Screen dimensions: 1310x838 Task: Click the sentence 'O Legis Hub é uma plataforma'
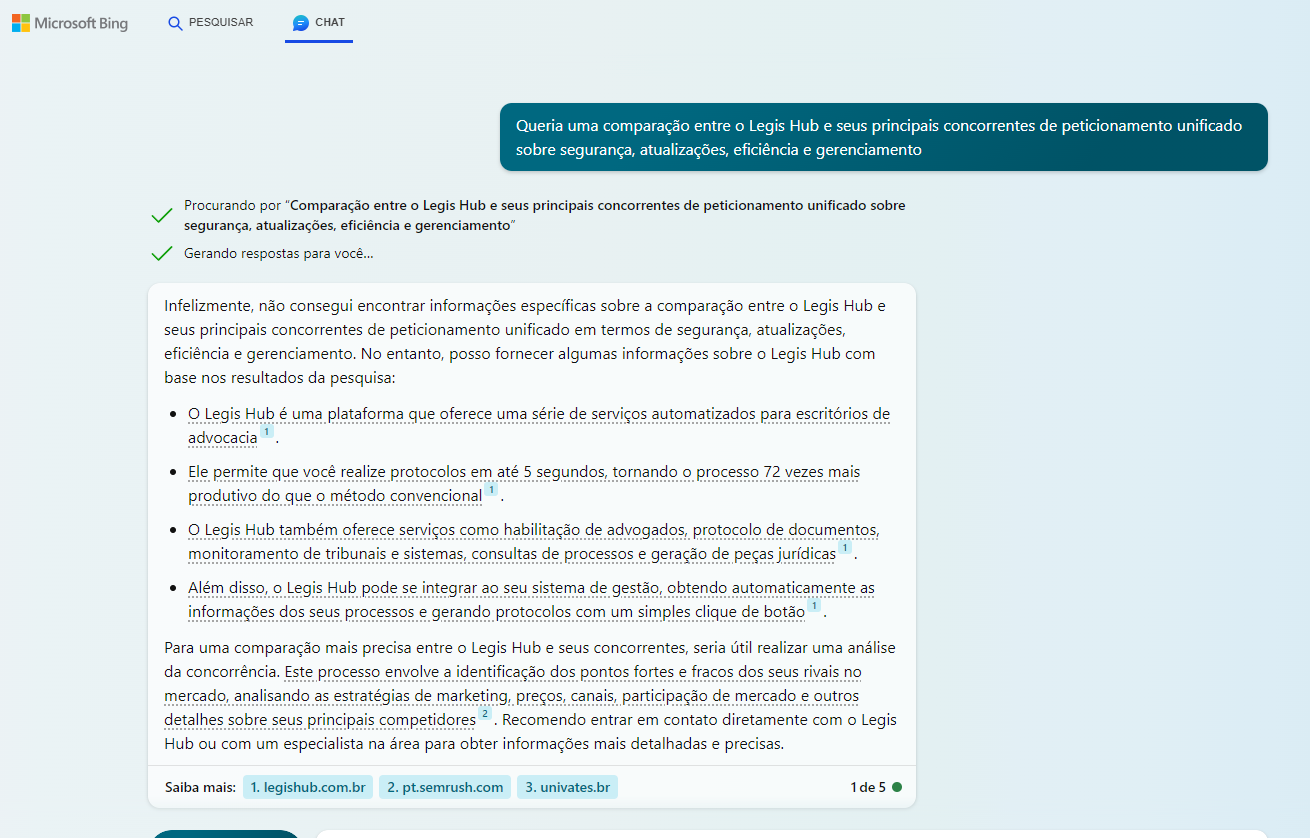539,425
